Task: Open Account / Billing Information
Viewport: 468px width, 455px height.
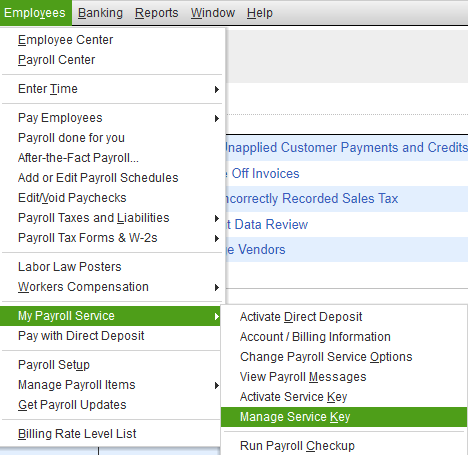Action: [x=344, y=337]
